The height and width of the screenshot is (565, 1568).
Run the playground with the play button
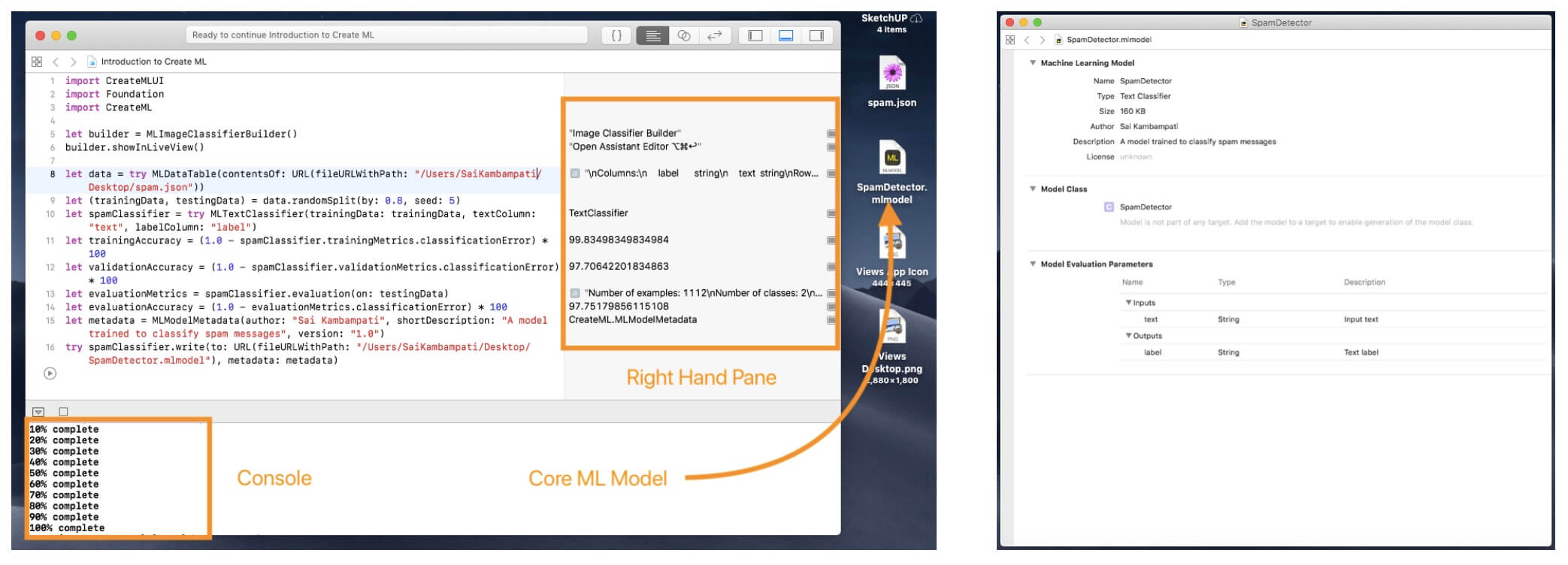pyautogui.click(x=50, y=373)
